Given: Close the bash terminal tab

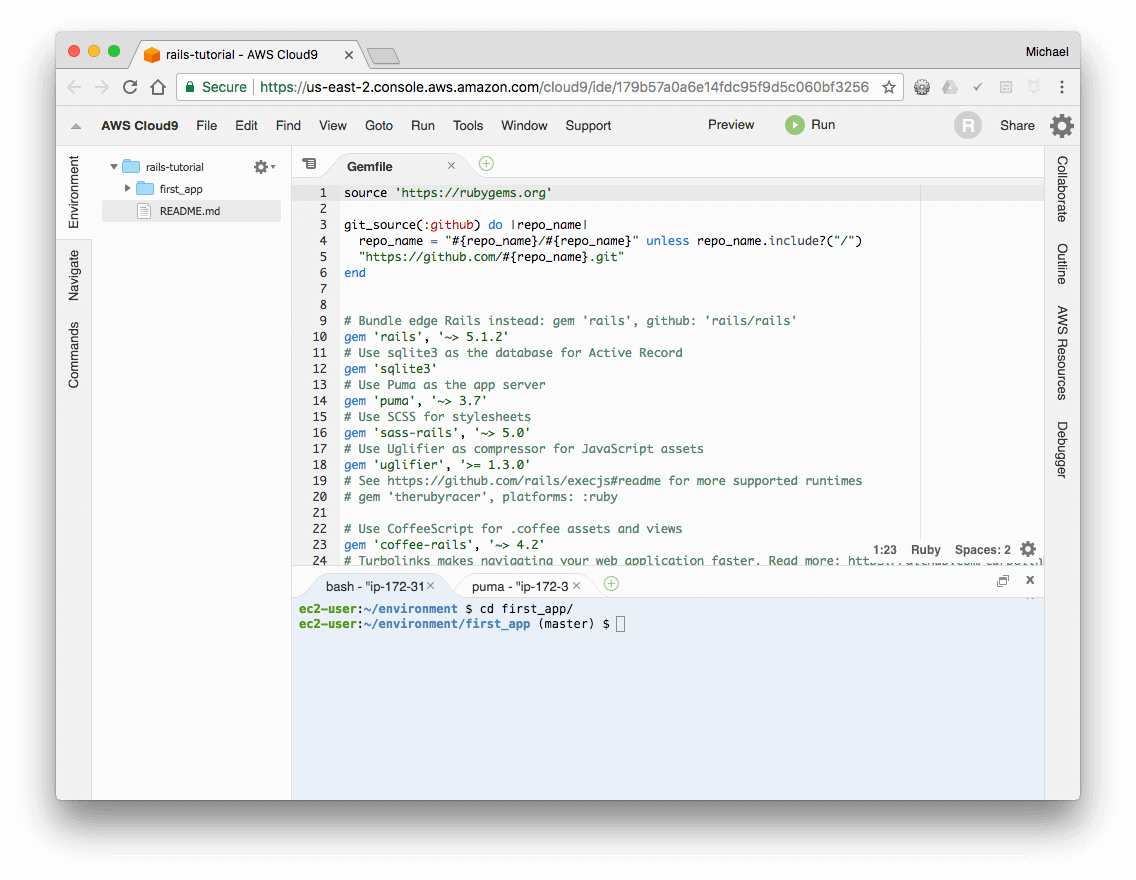Looking at the screenshot, I should (430, 585).
